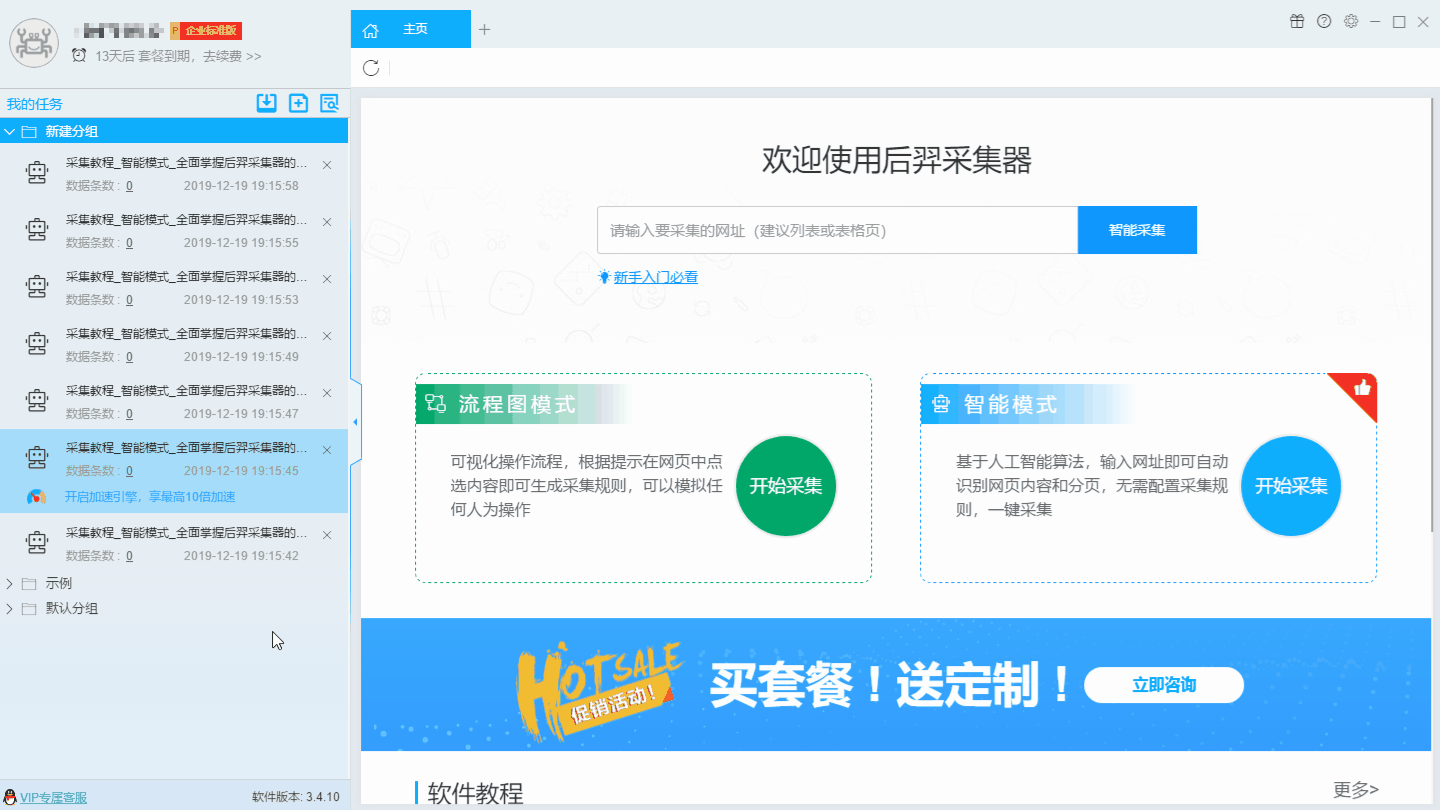Click the renewal reminder 去续费 link

pyautogui.click(x=232, y=56)
